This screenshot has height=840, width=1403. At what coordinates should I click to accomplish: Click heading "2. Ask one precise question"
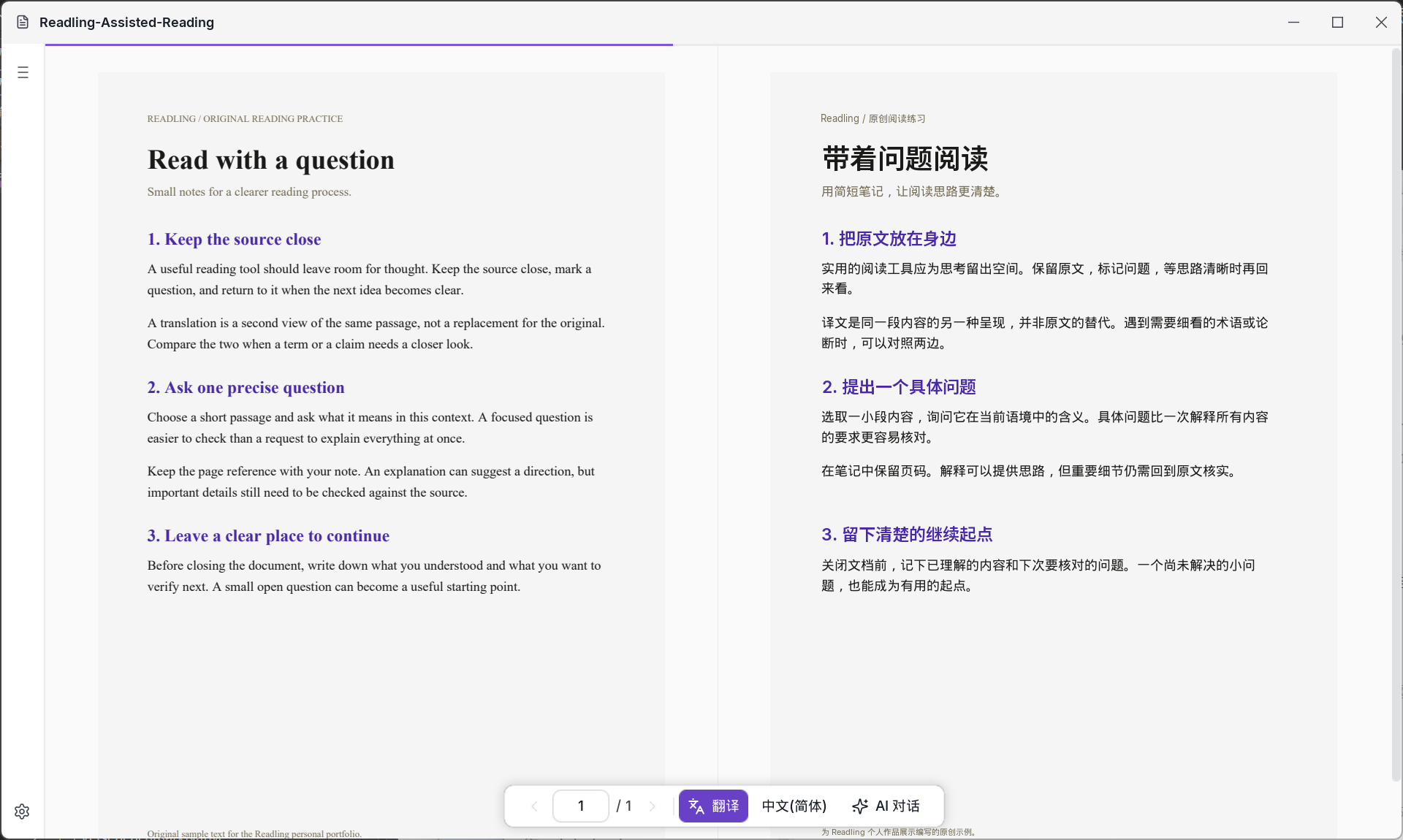tap(246, 388)
